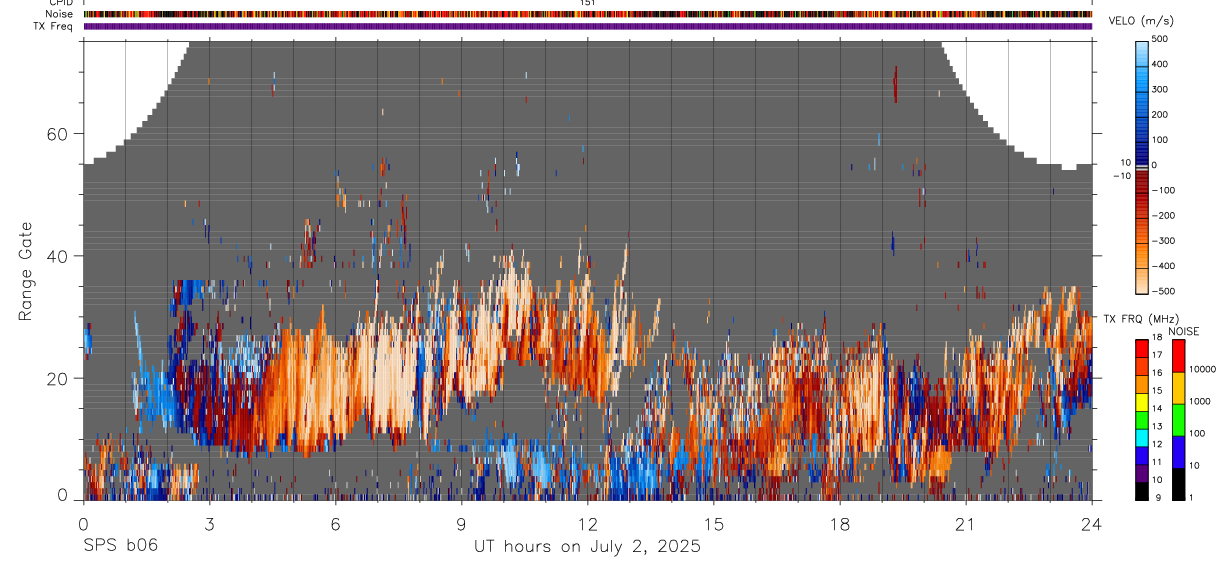Click the Noise strip bar along the top
This screenshot has width=1228, height=567.
(588, 14)
